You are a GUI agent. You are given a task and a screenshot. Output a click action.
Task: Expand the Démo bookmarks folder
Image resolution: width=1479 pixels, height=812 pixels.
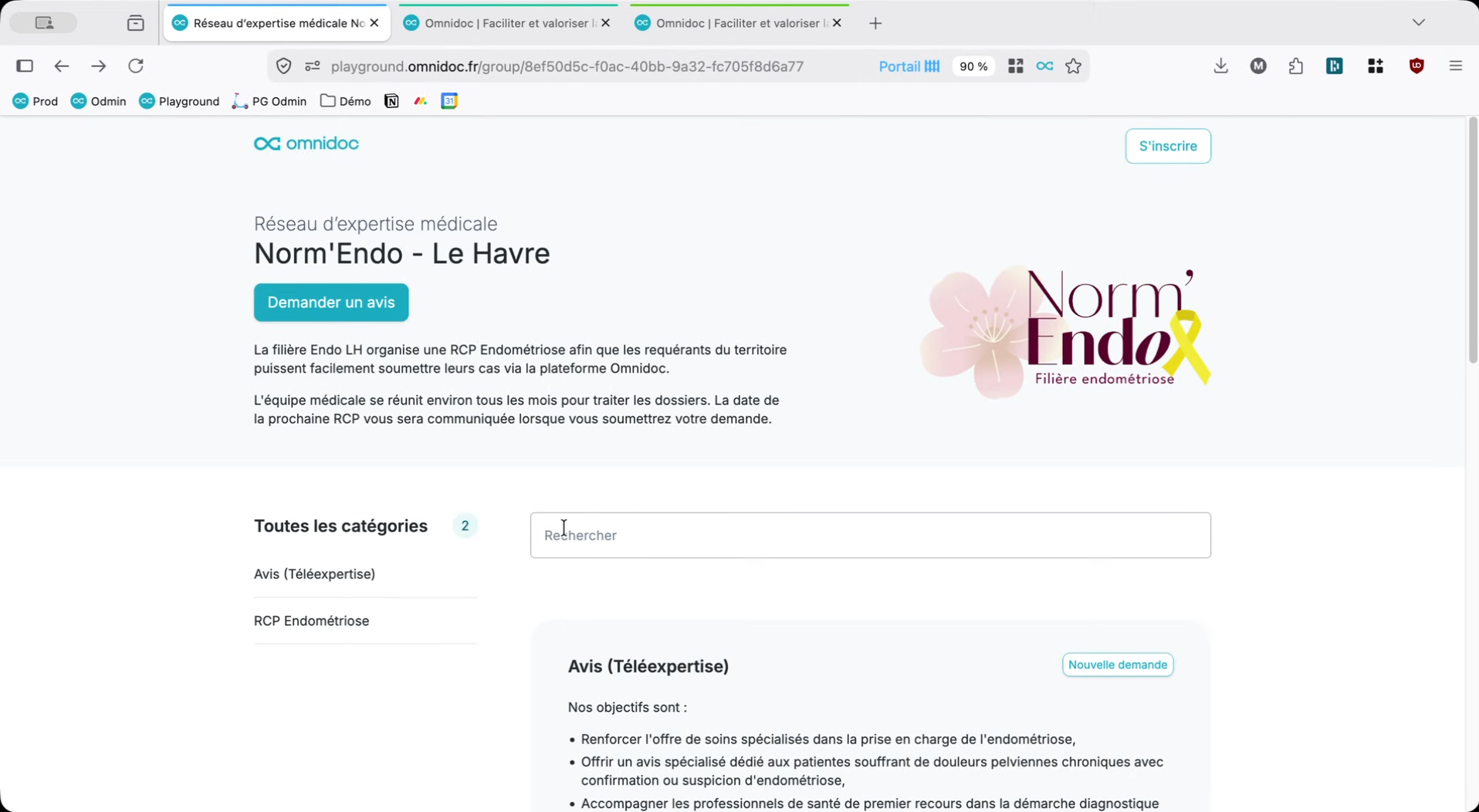pos(346,101)
